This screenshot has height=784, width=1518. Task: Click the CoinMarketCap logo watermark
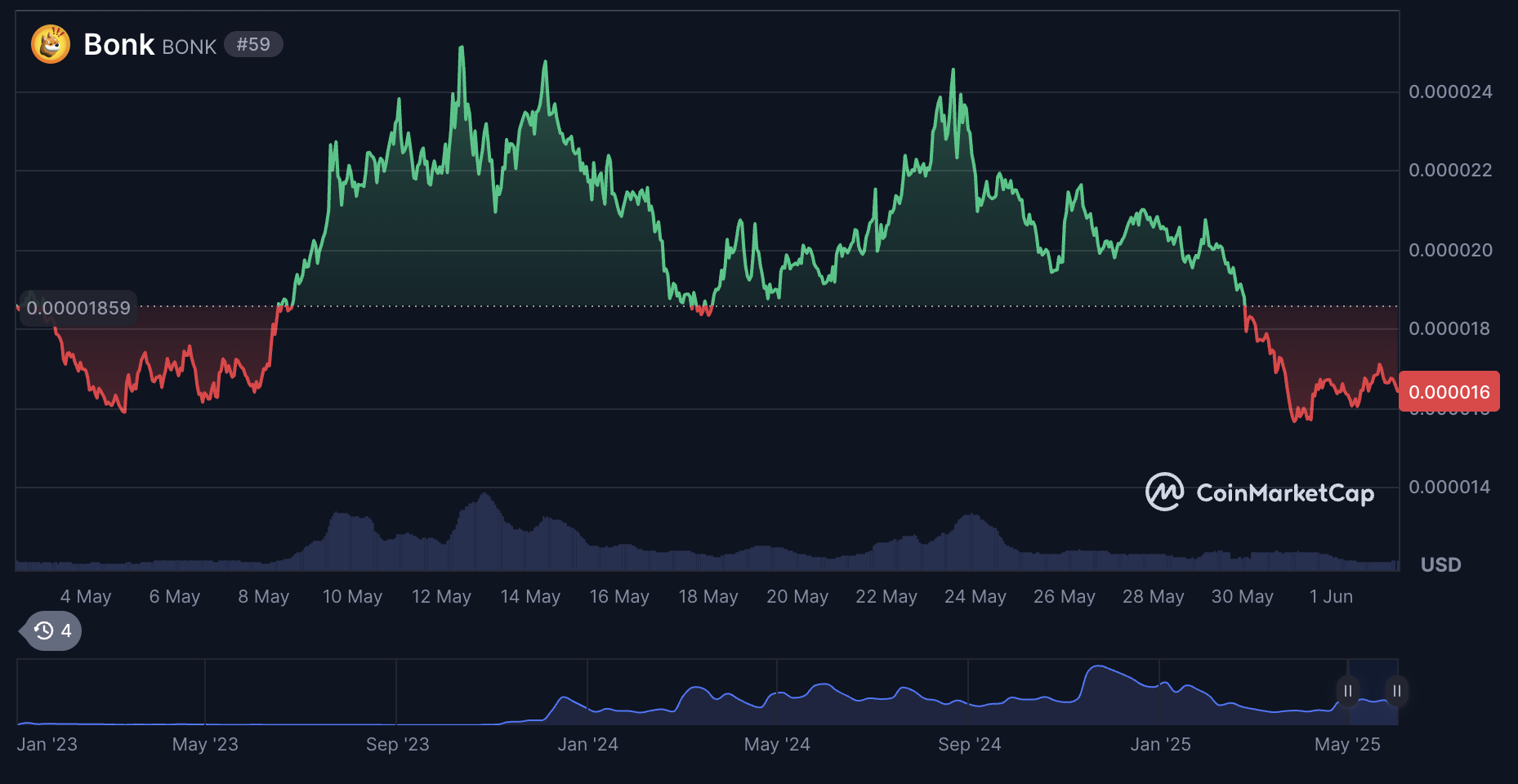coord(1262,492)
